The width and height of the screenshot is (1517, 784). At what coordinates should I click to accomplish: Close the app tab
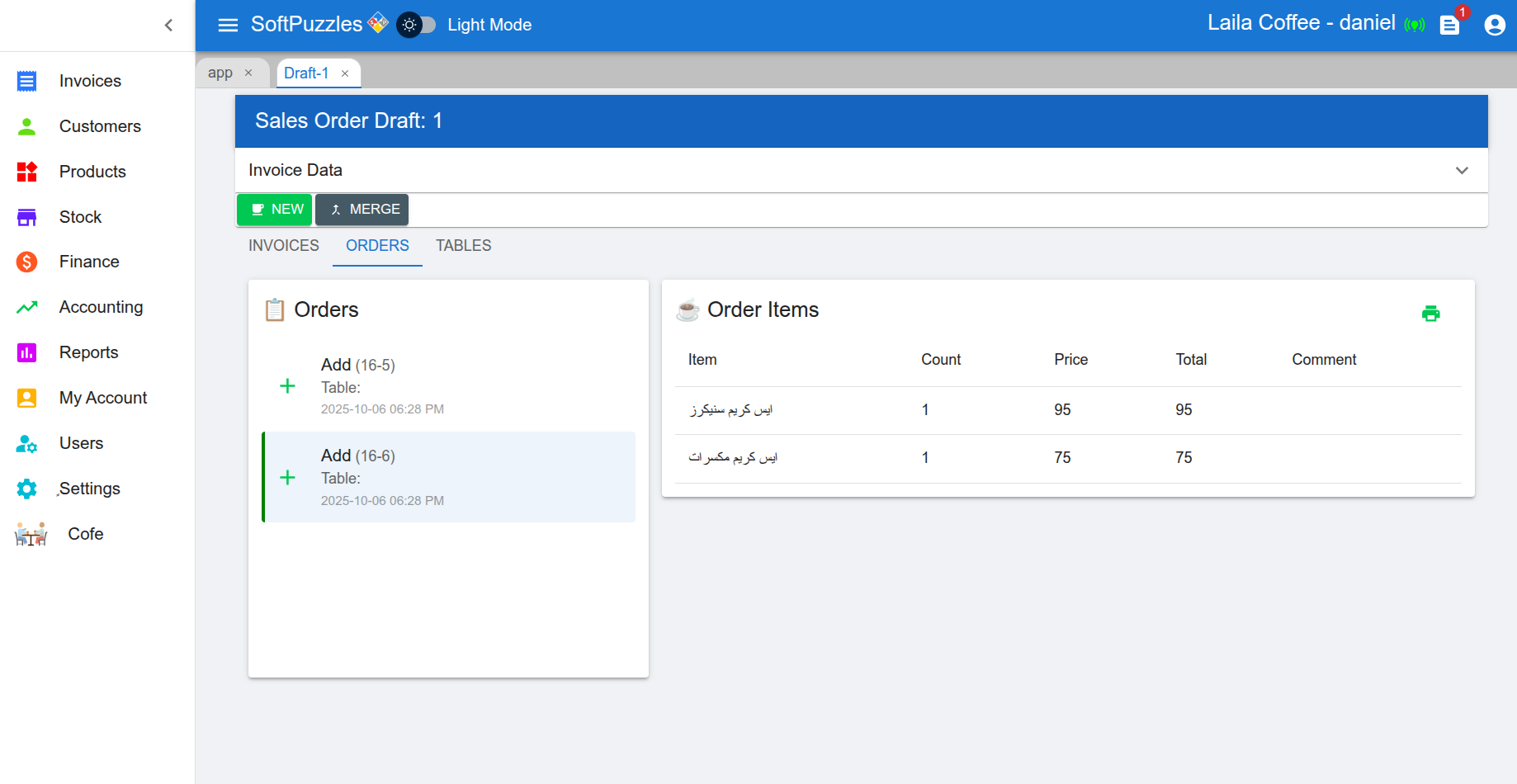(248, 73)
